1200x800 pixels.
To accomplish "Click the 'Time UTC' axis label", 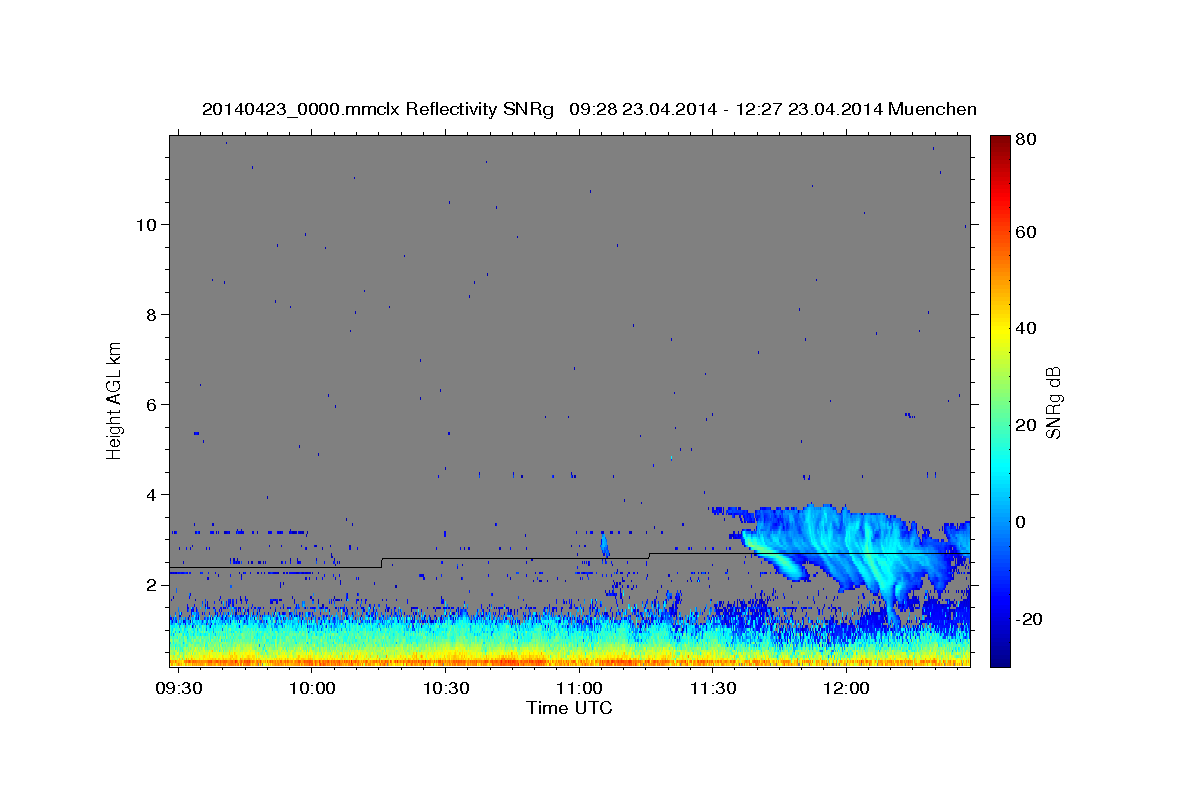I will [569, 708].
